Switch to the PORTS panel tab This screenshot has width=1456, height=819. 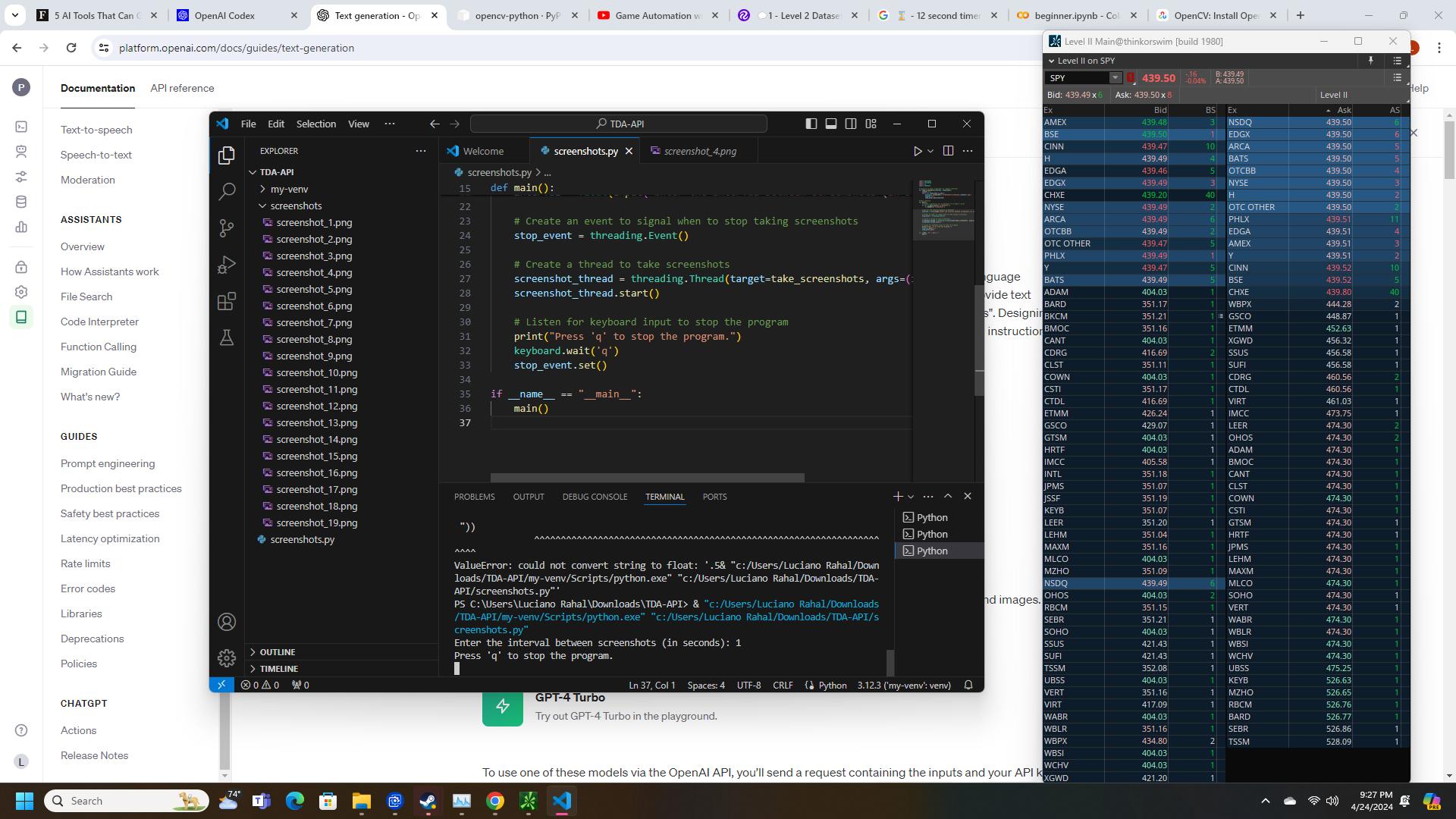coord(714,497)
